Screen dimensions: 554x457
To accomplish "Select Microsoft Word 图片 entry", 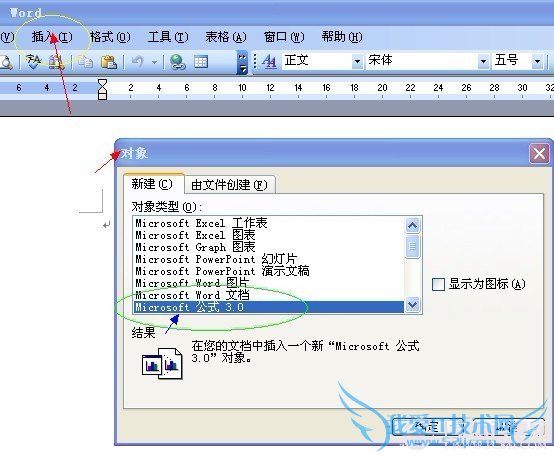I will [269, 283].
